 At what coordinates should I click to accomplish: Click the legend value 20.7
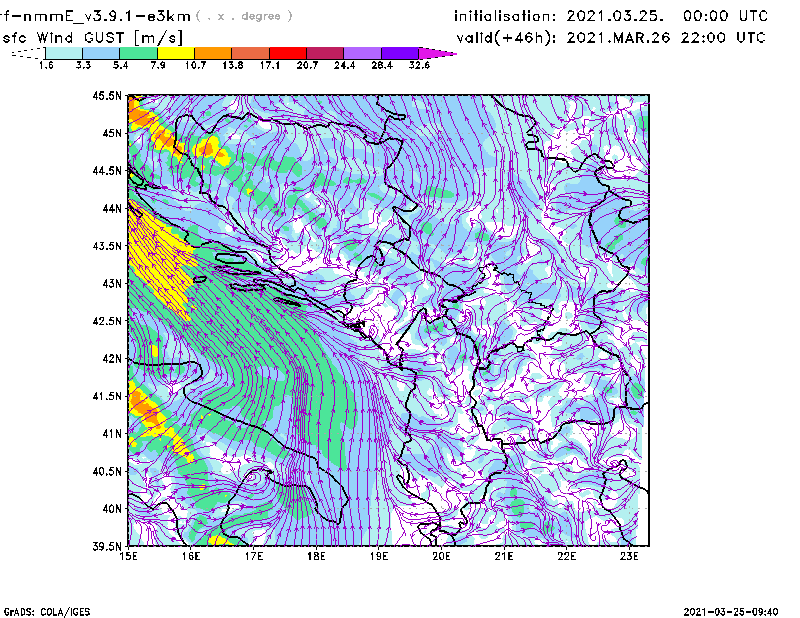[307, 65]
